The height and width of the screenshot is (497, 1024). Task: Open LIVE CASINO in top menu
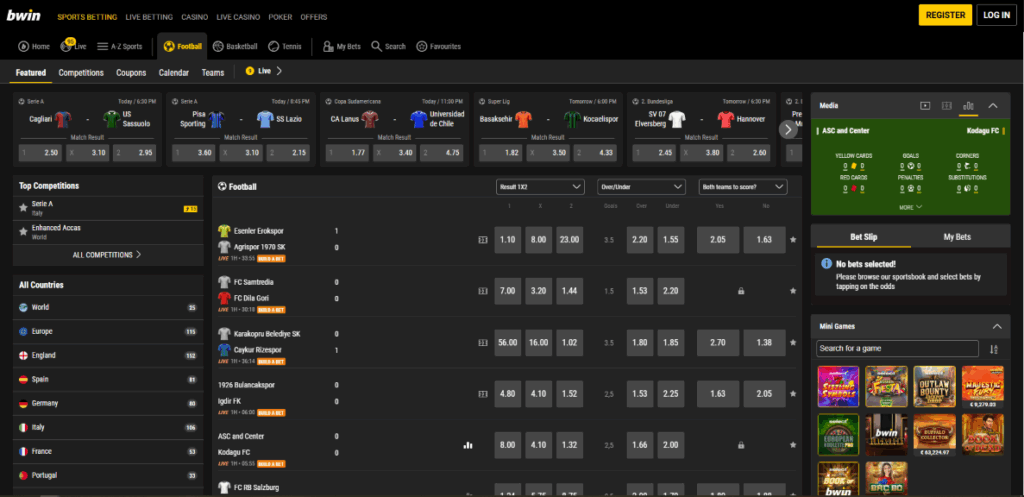tap(238, 17)
